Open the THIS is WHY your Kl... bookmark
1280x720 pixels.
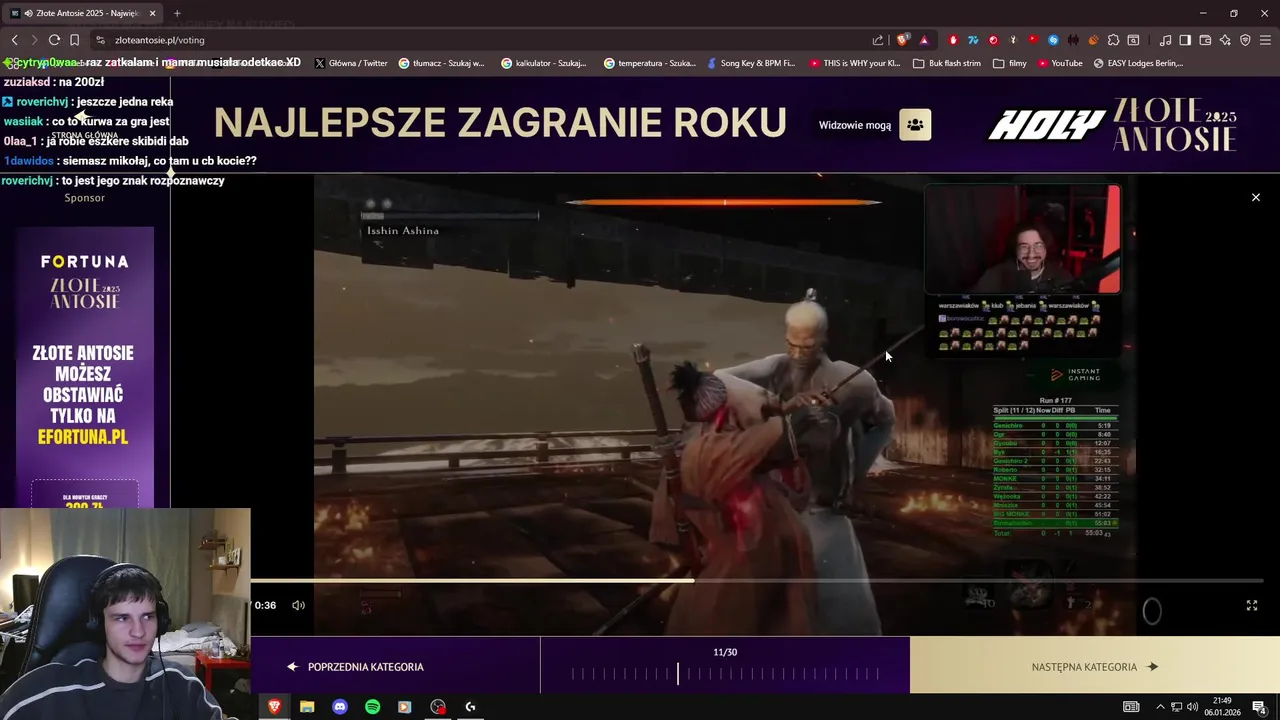click(855, 63)
